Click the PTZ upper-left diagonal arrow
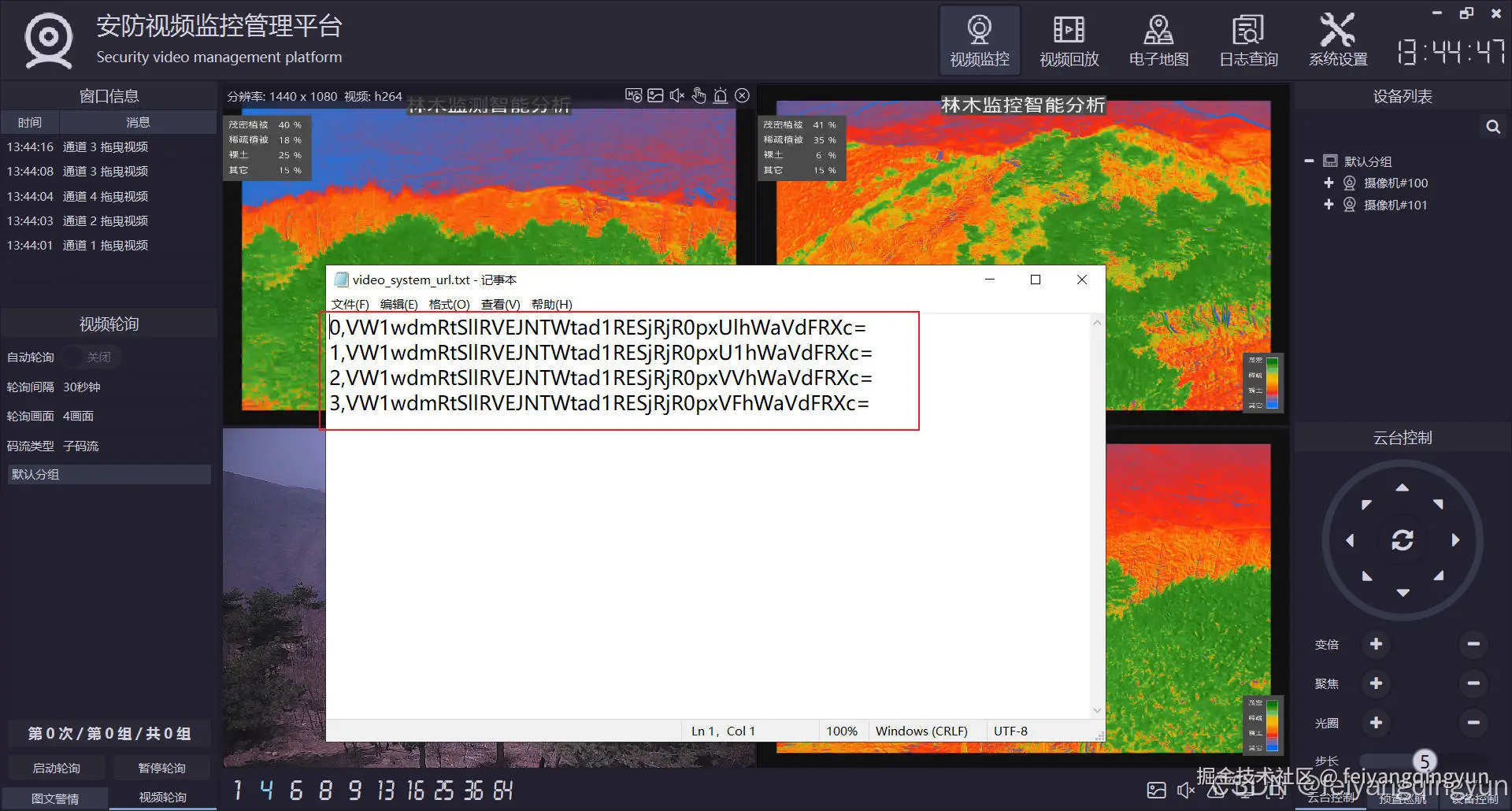 tap(1366, 504)
